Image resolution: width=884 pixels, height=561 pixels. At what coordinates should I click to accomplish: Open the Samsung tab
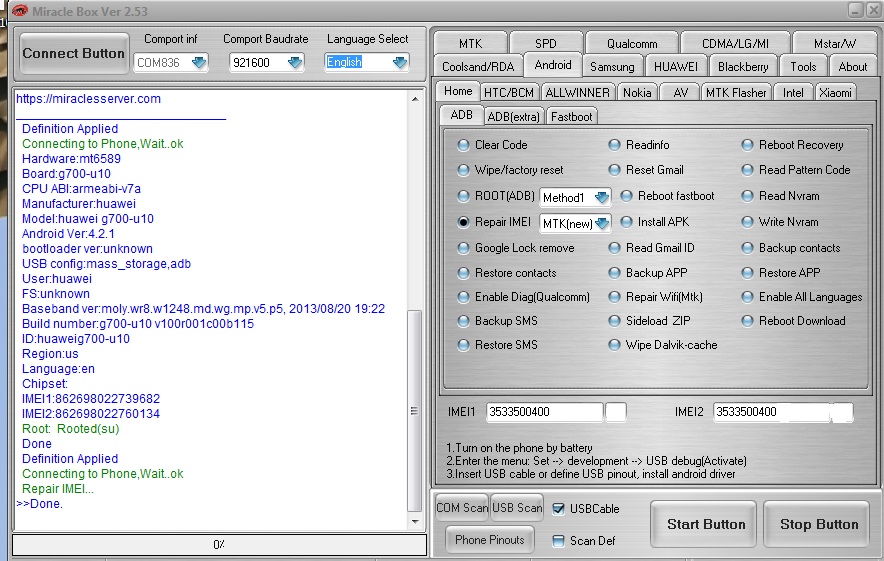pyautogui.click(x=612, y=67)
